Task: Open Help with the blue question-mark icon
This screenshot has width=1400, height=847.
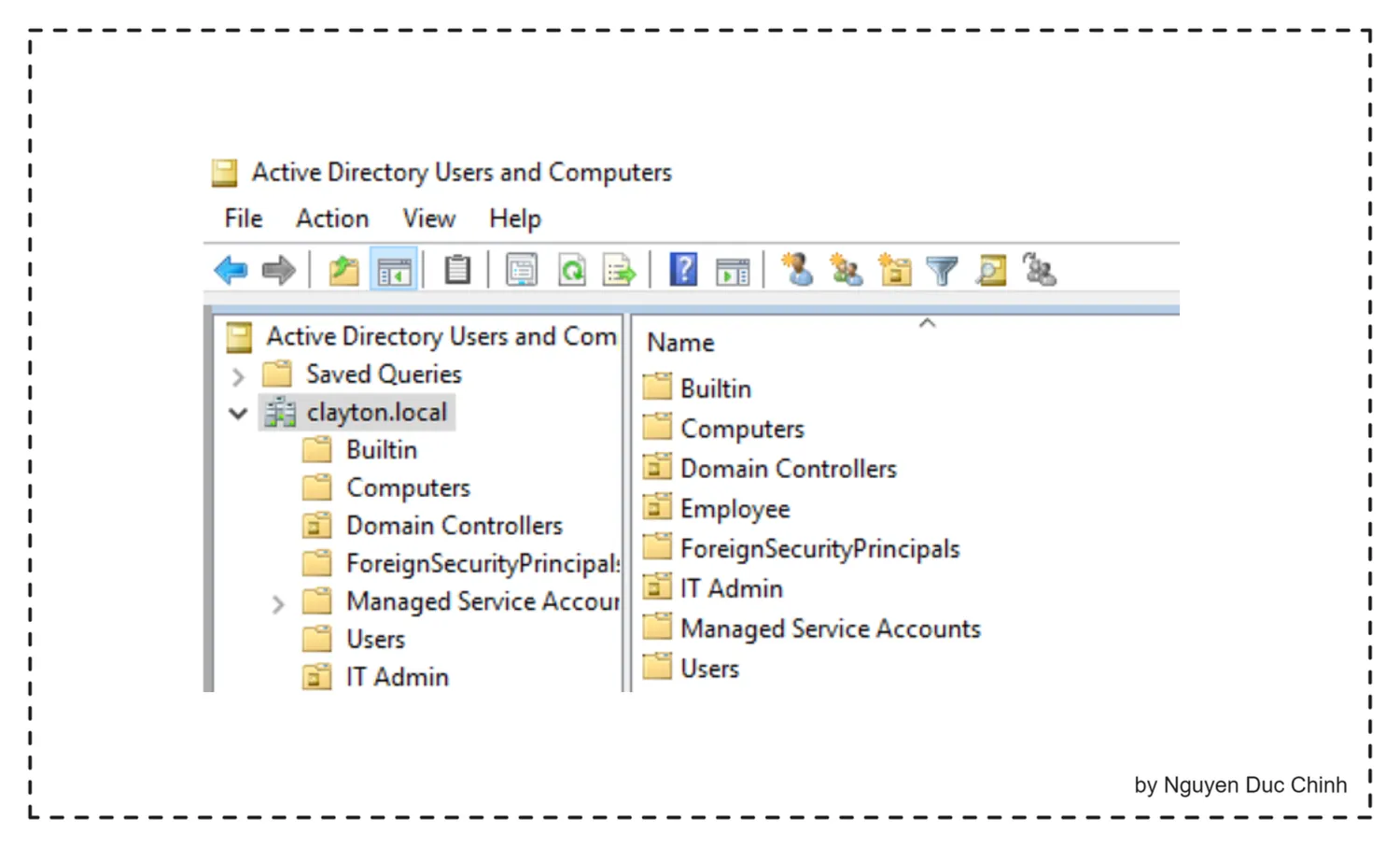Action: pos(684,270)
